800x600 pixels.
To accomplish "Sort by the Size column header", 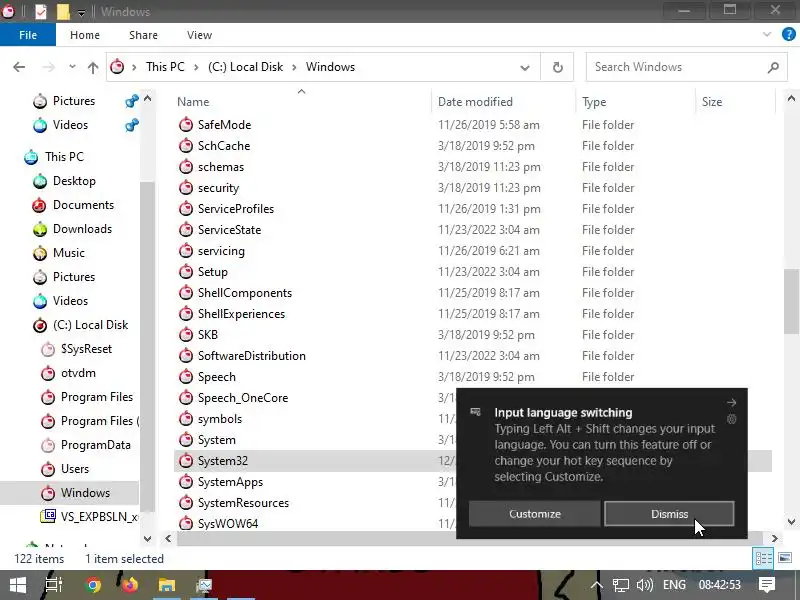I will pyautogui.click(x=712, y=102).
